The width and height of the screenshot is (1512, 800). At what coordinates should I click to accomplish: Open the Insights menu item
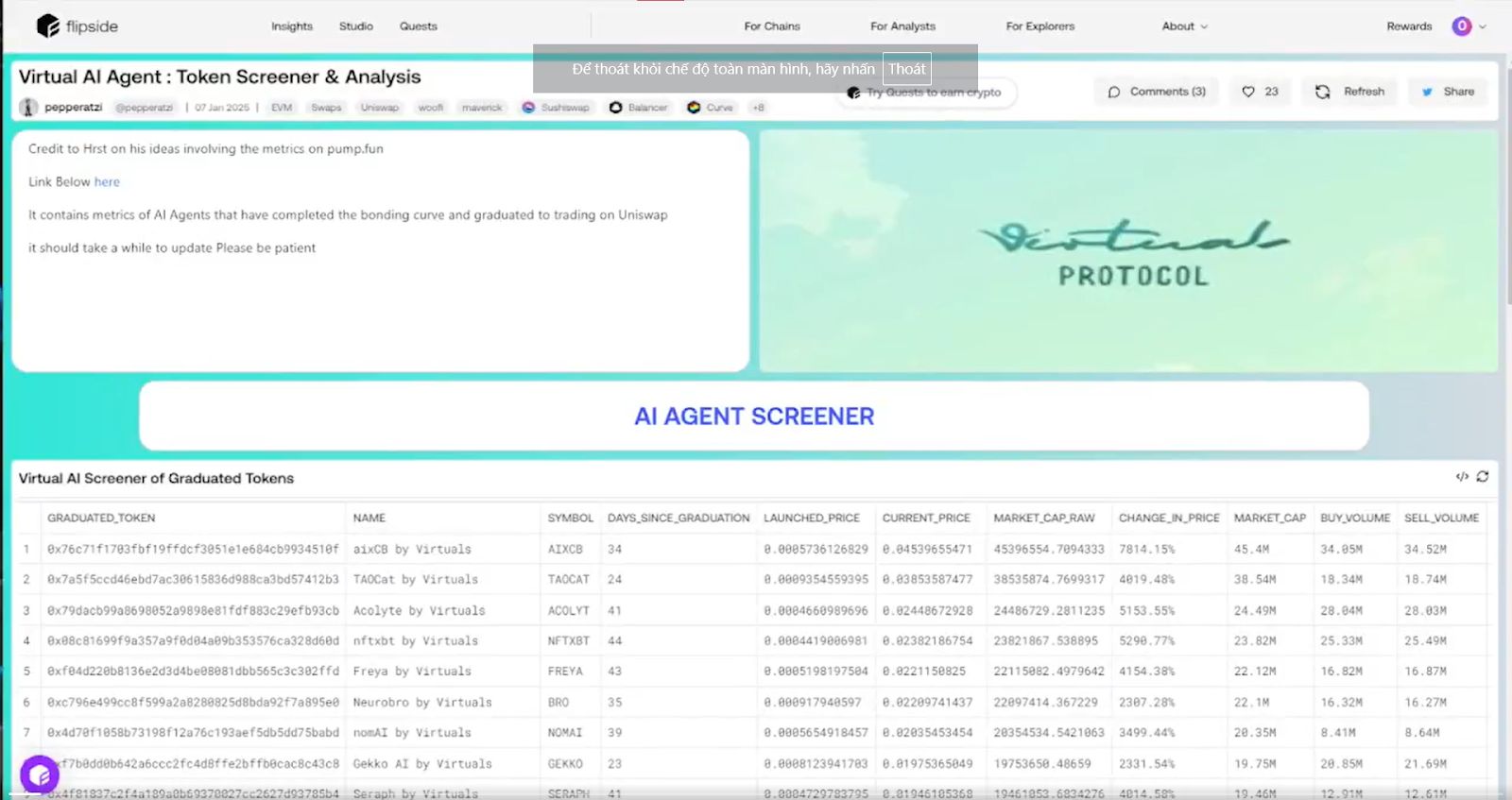click(x=291, y=26)
